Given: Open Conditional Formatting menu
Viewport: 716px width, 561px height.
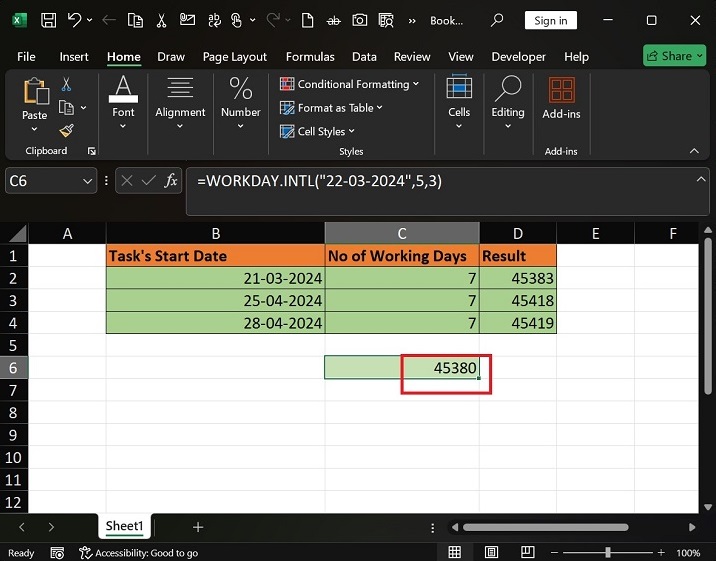Looking at the screenshot, I should pyautogui.click(x=349, y=84).
